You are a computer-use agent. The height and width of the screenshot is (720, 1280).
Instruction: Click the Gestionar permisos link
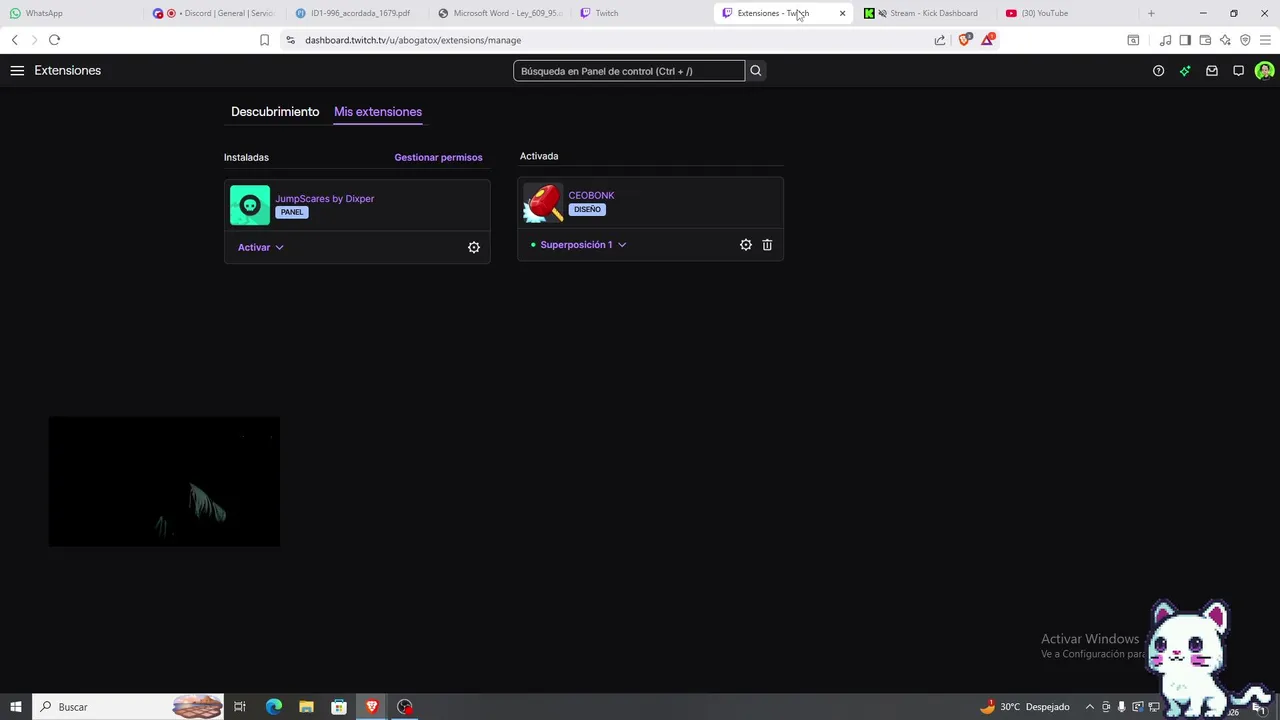pyautogui.click(x=438, y=157)
